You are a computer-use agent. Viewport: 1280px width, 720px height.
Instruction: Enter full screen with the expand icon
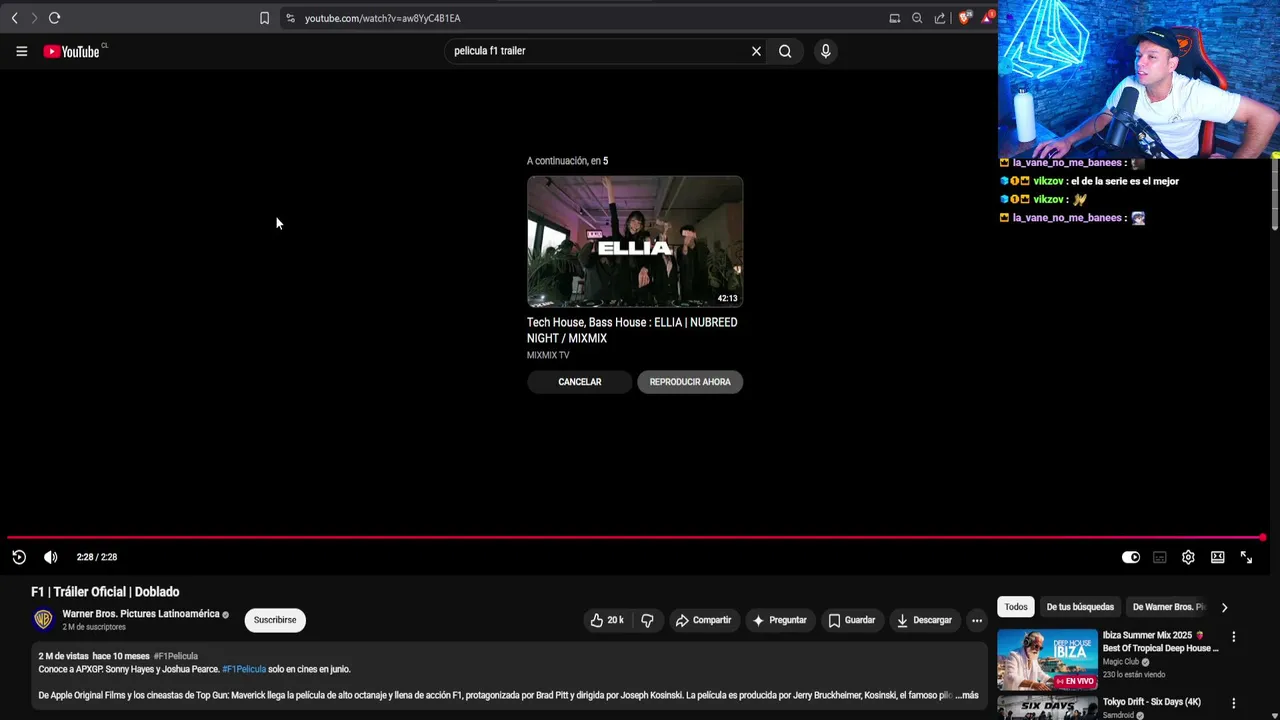click(x=1246, y=557)
